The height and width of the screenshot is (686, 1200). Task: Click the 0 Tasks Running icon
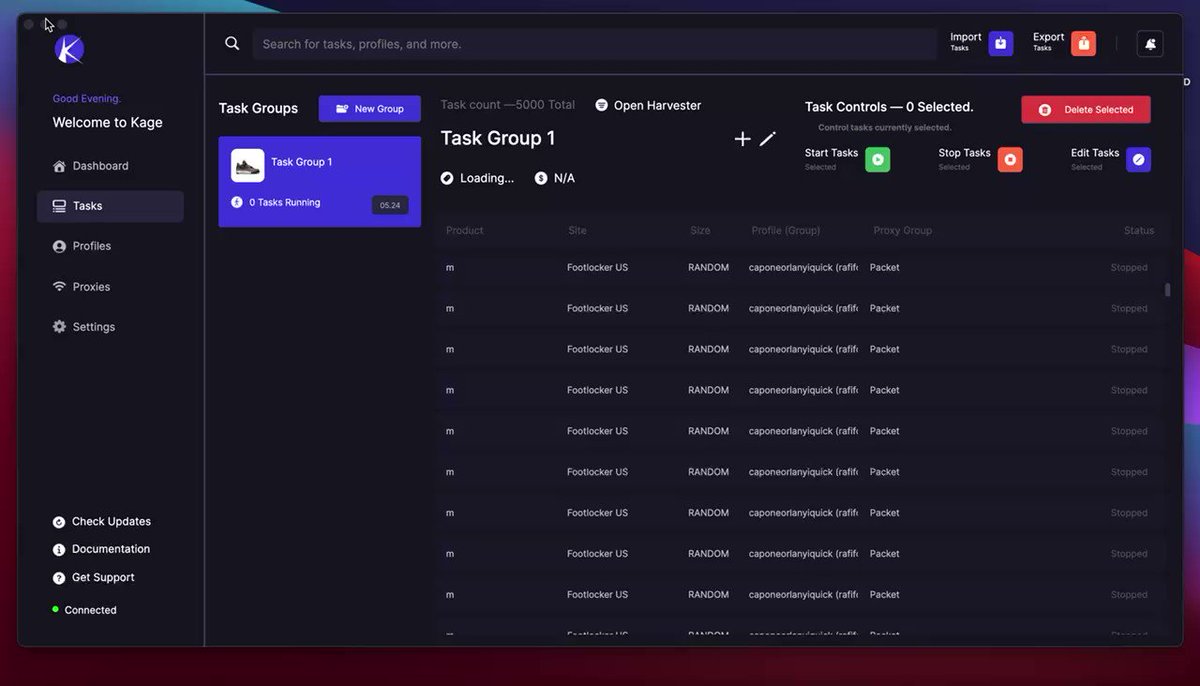pos(237,202)
